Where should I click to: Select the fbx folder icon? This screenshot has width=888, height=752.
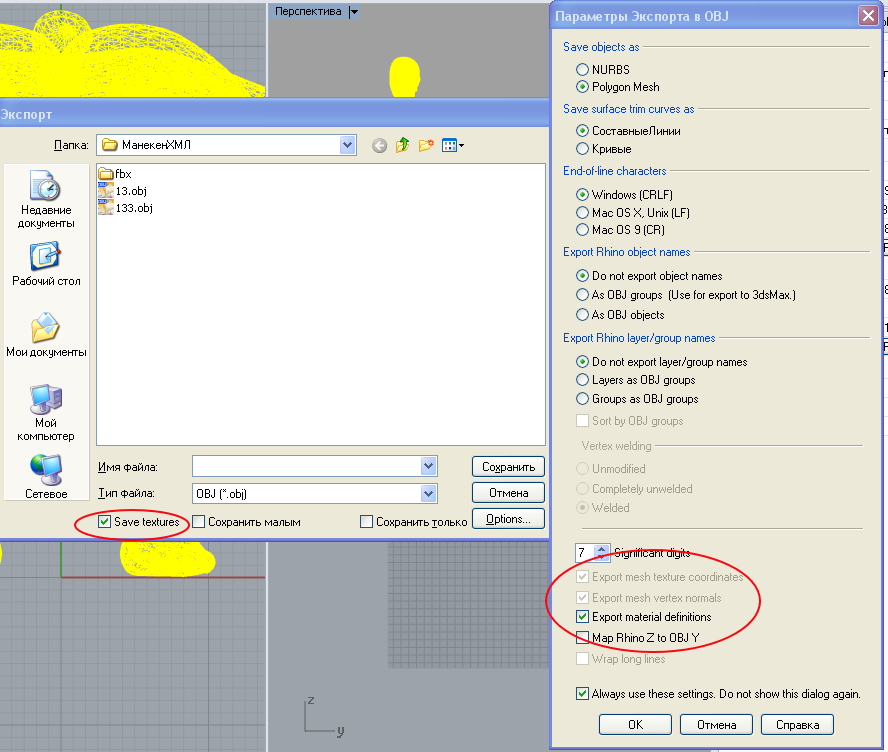click(x=106, y=173)
